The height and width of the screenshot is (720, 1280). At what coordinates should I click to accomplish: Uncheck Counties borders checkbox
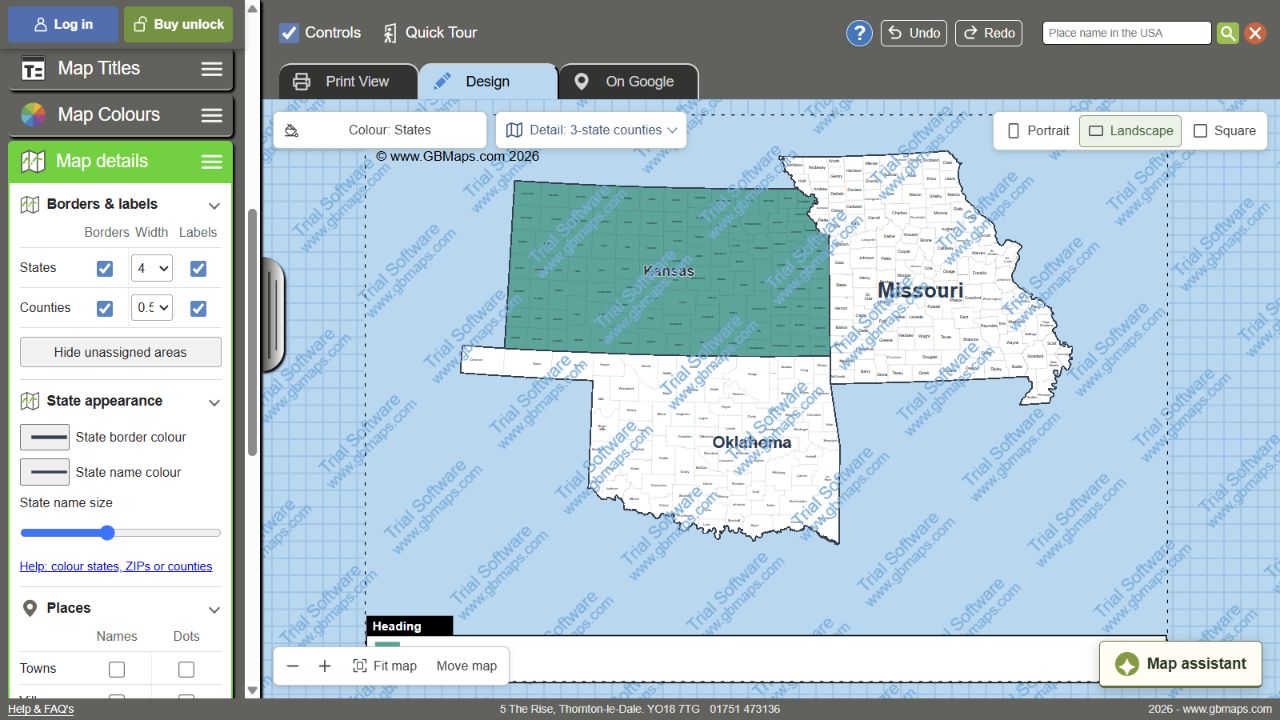(x=105, y=308)
